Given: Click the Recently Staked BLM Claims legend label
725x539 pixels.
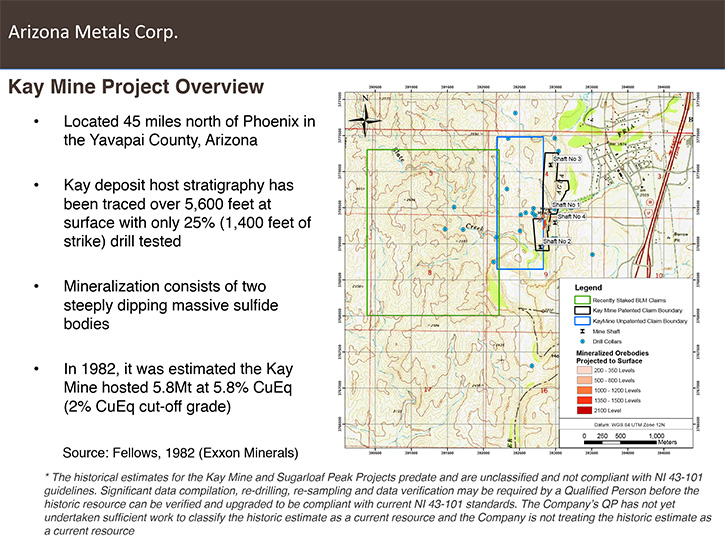Looking at the screenshot, I should 629,300.
